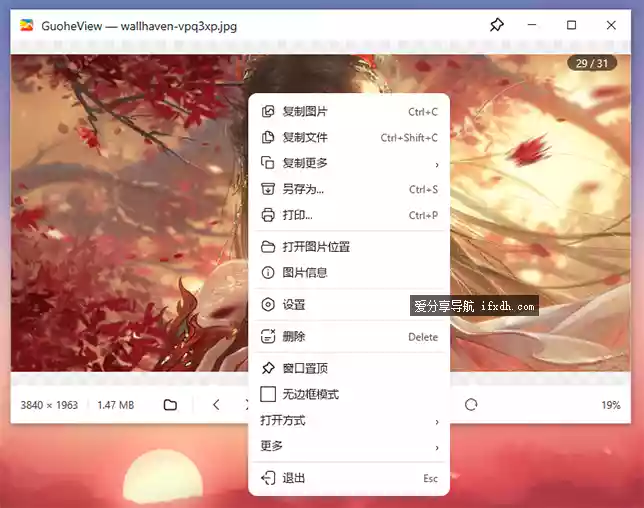This screenshot has width=644, height=508.
Task: Click the exit icon beside 退出
Action: (268, 478)
